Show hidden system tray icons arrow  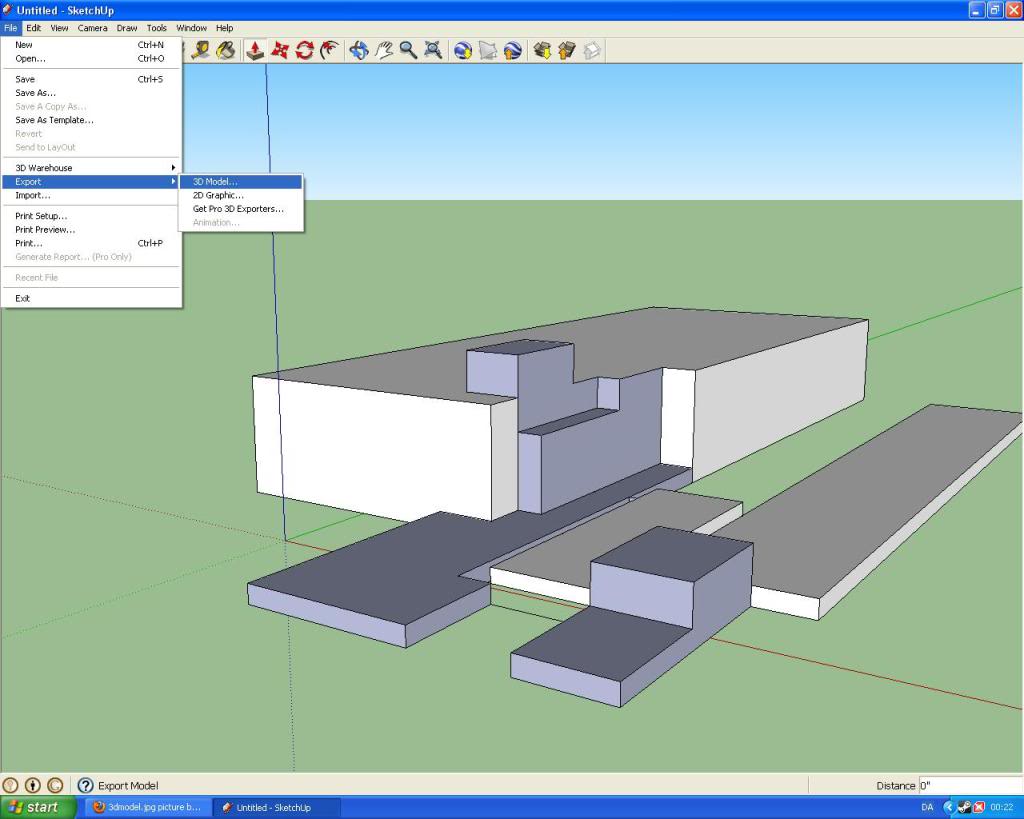949,807
